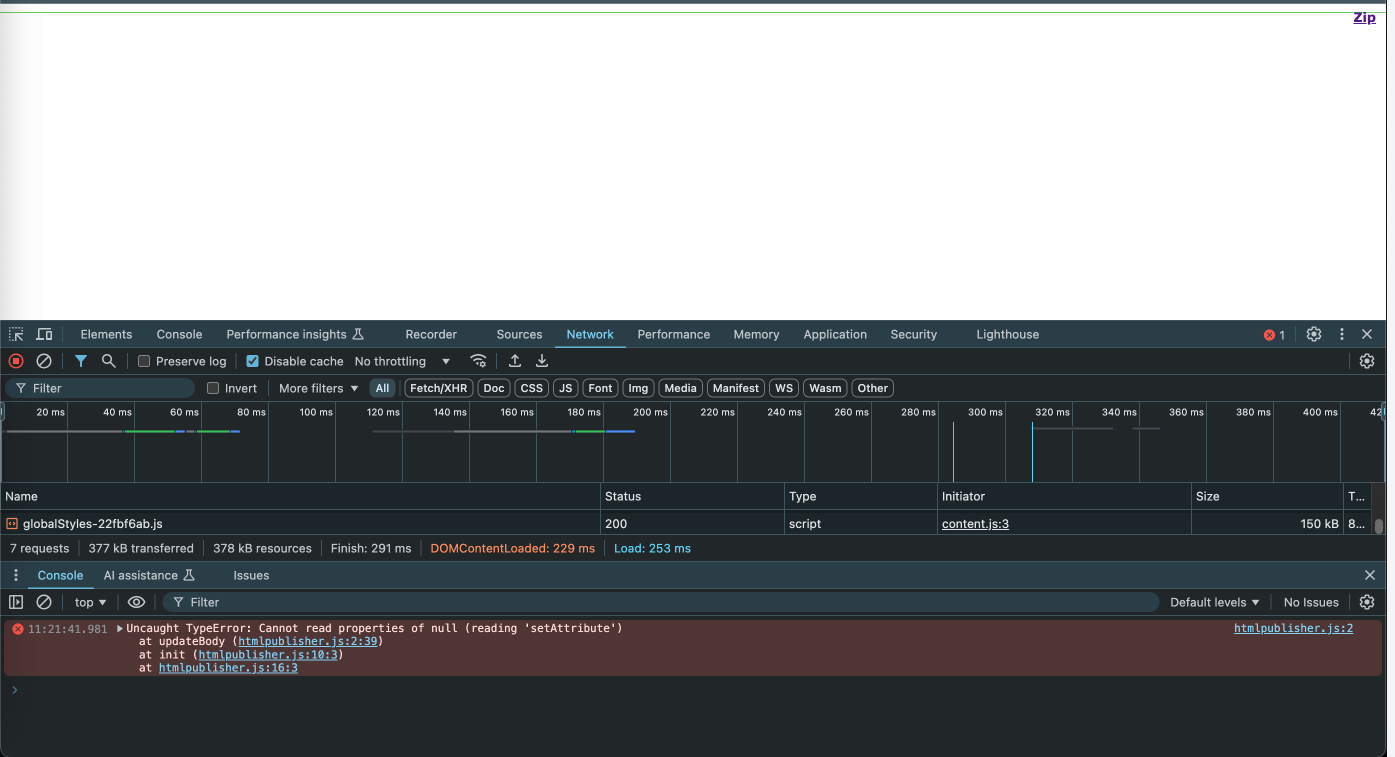Stop recording network log
Viewport: 1395px width, 757px height.
(16, 361)
